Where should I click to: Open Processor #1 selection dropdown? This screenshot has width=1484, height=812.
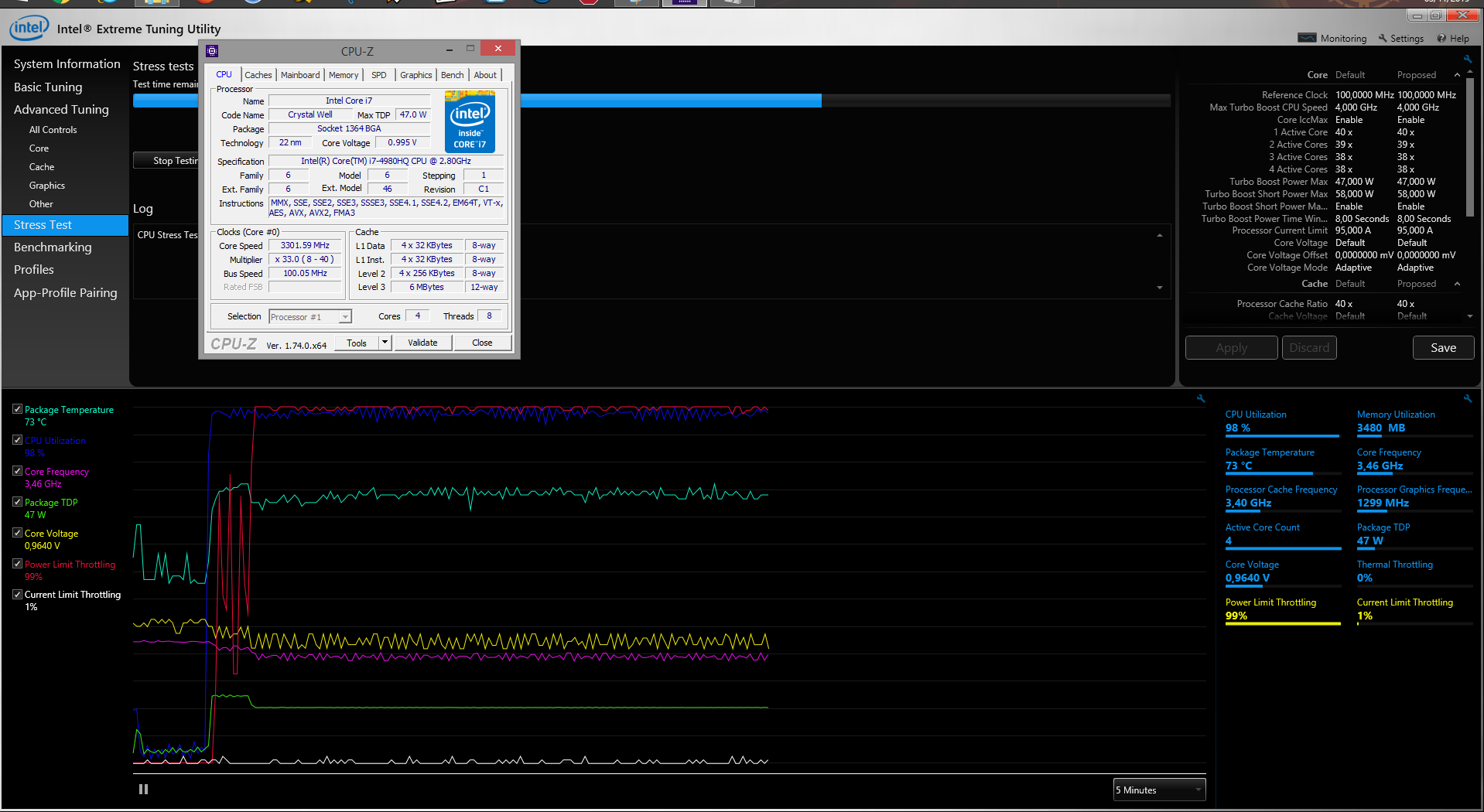point(310,317)
